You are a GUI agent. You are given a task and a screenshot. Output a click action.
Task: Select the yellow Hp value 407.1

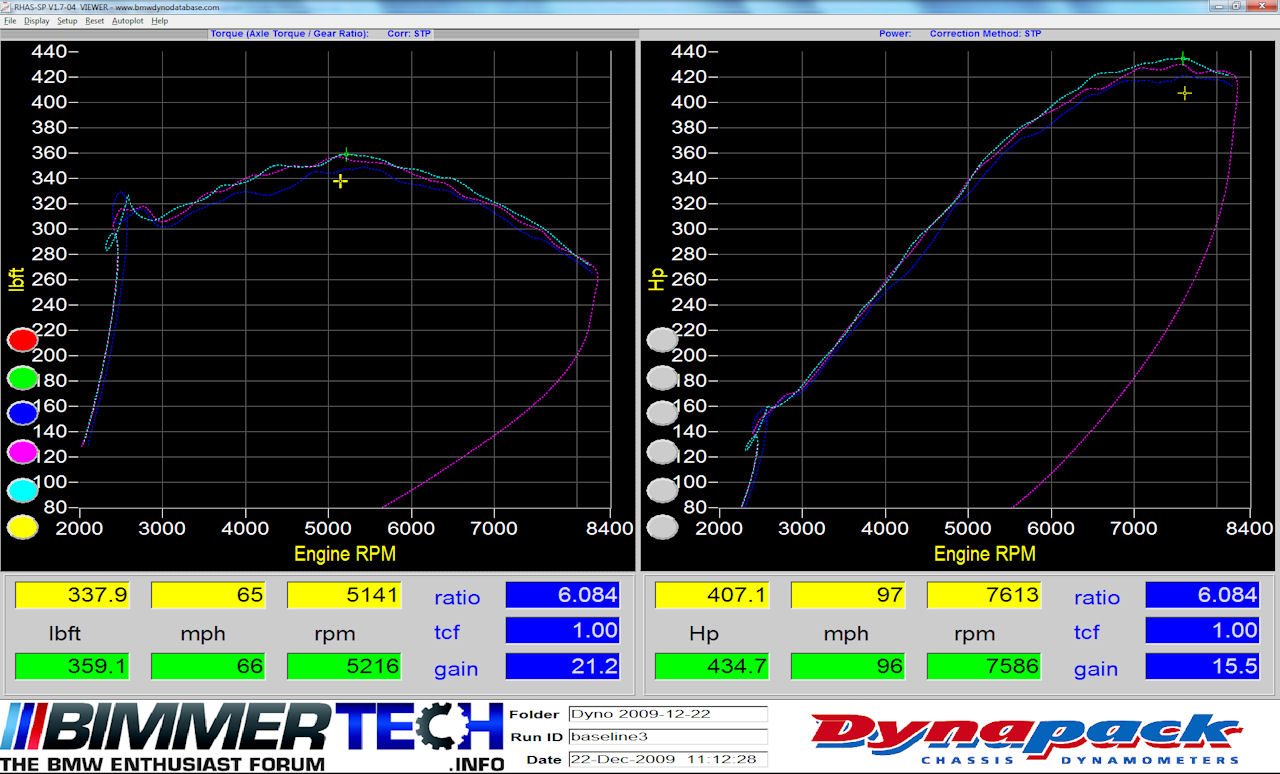point(712,595)
